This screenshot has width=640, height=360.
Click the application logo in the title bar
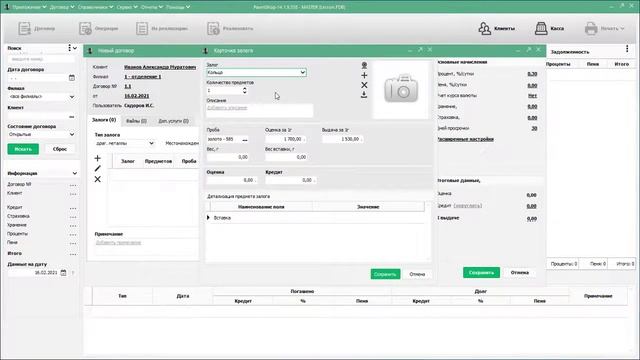pos(7,7)
